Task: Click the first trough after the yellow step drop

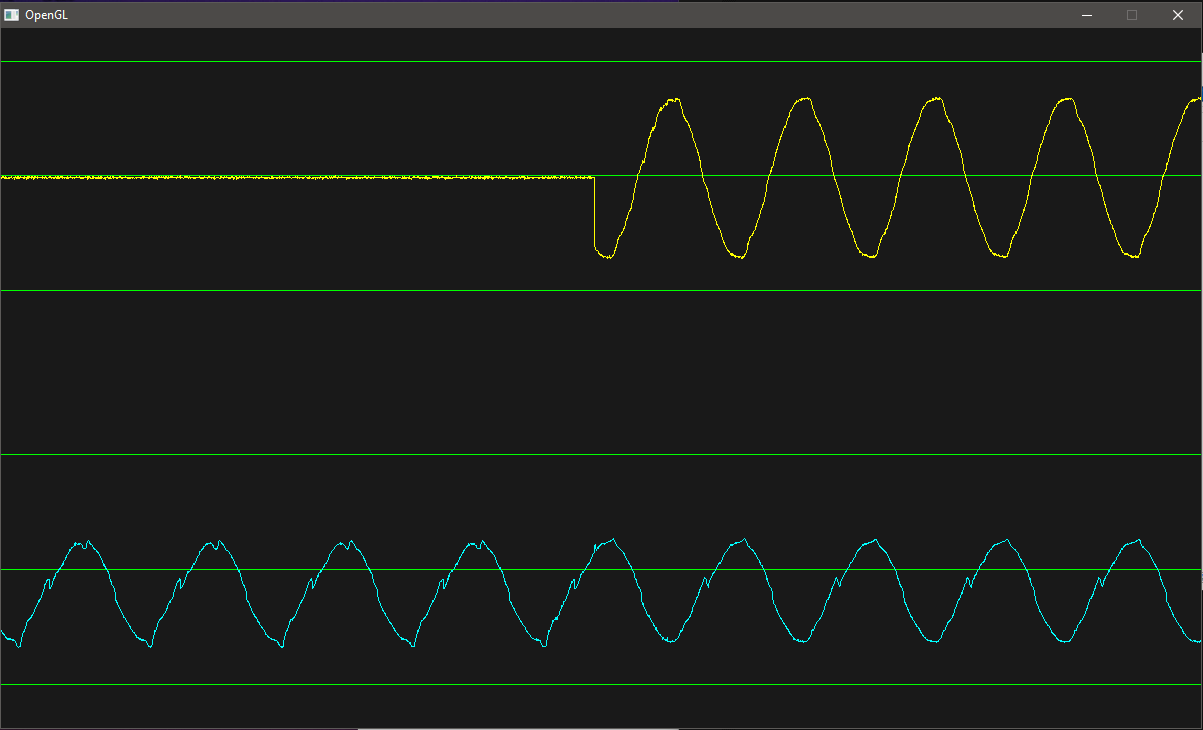Action: point(606,257)
